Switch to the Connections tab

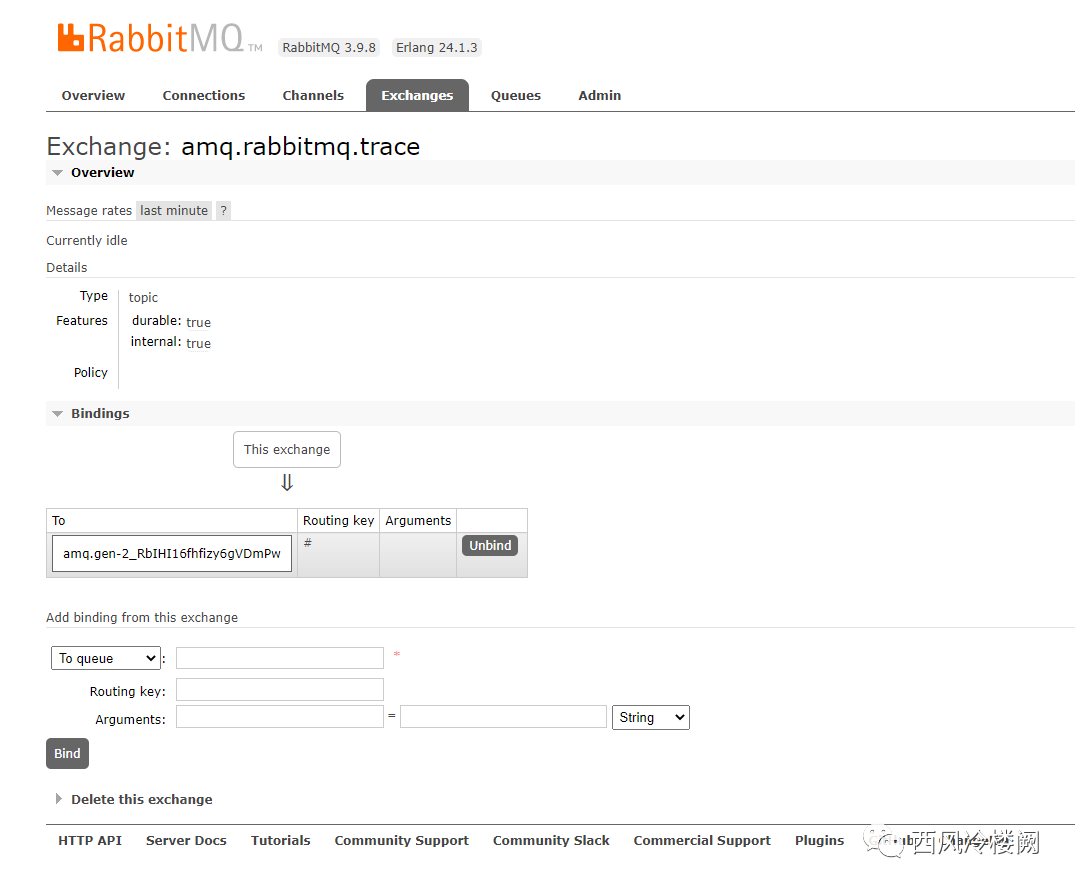(204, 95)
